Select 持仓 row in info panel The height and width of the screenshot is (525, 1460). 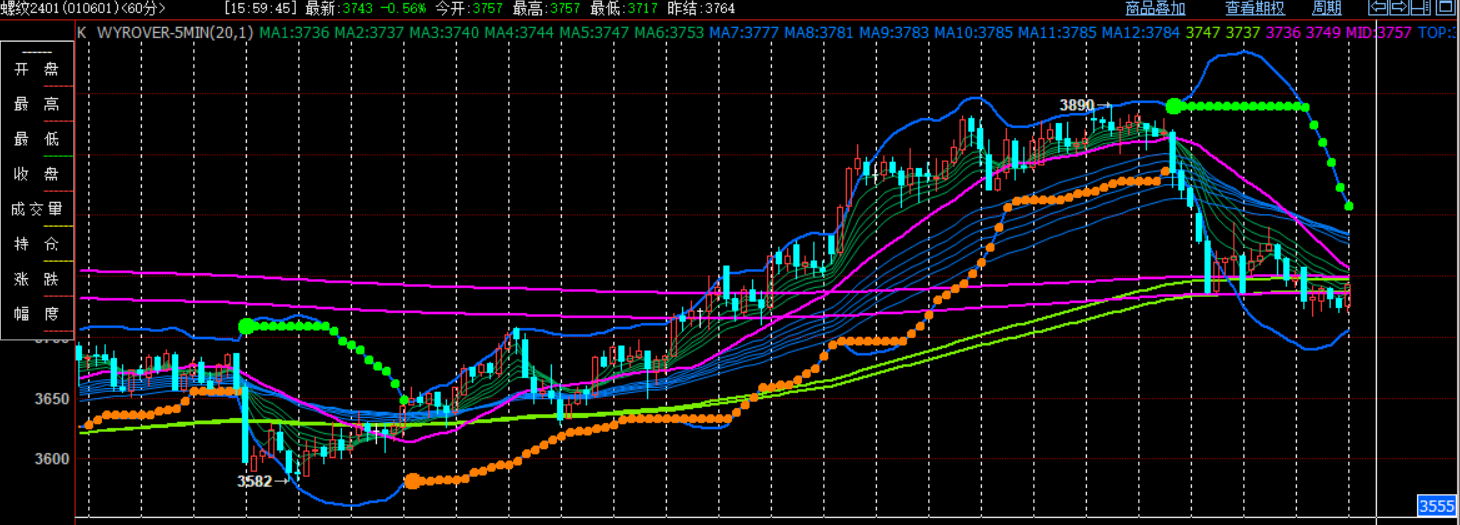[x=37, y=244]
